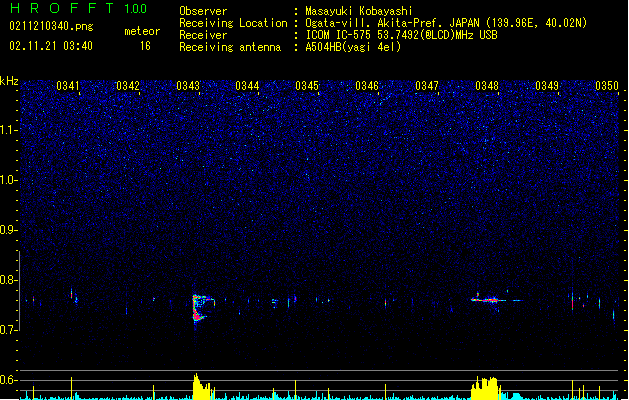Viewport: 629px width, 400px height.
Task: Click the 0345 time marker
Action: click(307, 86)
